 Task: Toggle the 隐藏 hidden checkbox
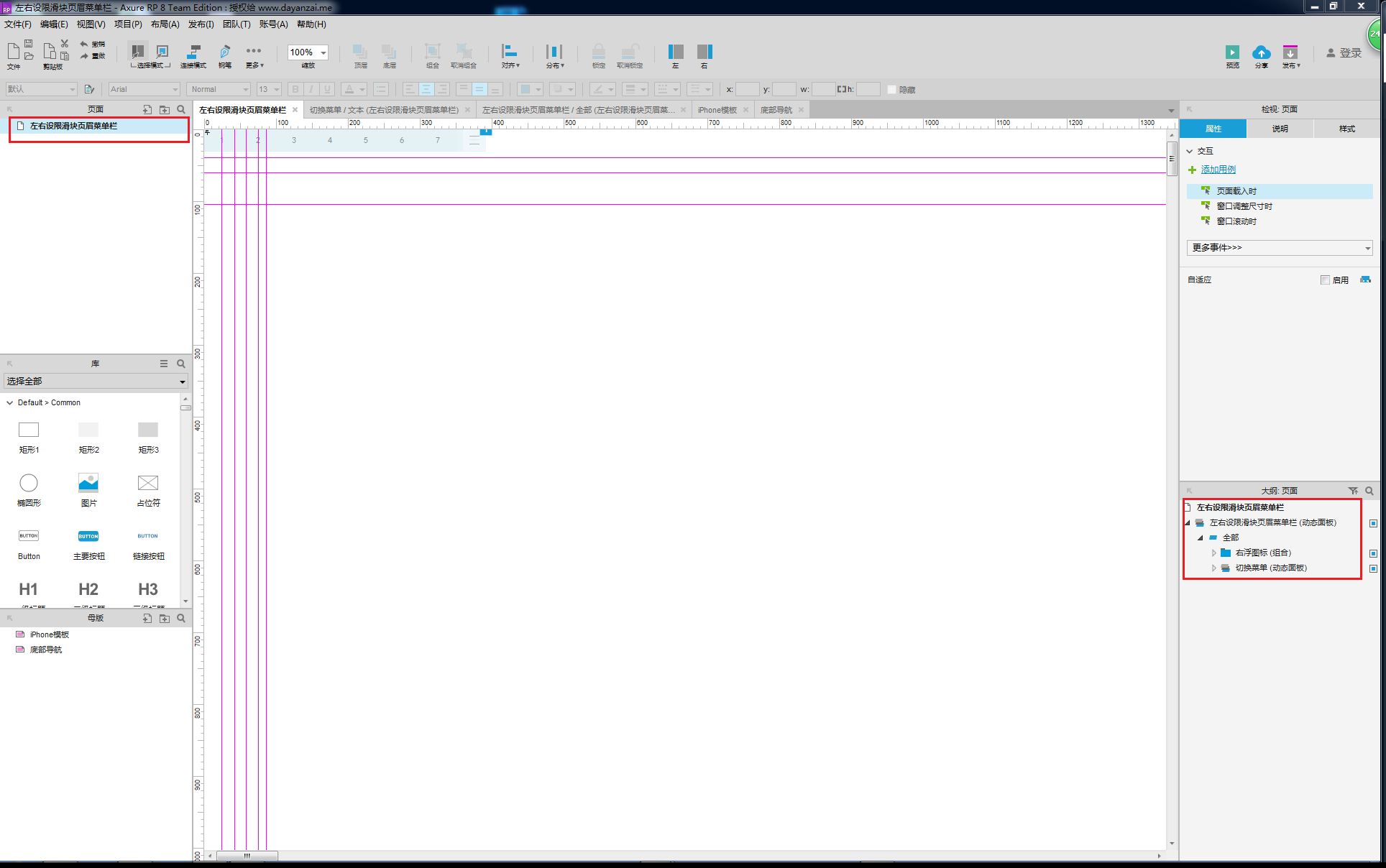click(892, 90)
